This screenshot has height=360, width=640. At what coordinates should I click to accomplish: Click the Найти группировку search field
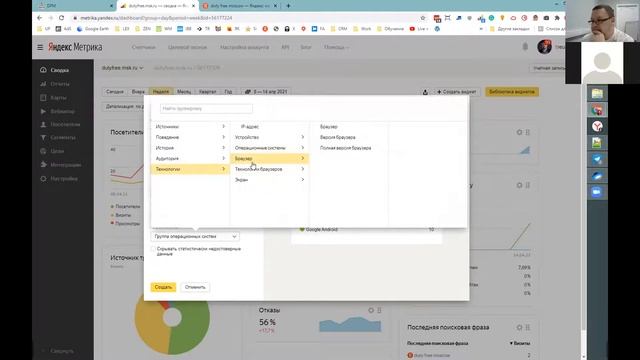[x=206, y=109]
